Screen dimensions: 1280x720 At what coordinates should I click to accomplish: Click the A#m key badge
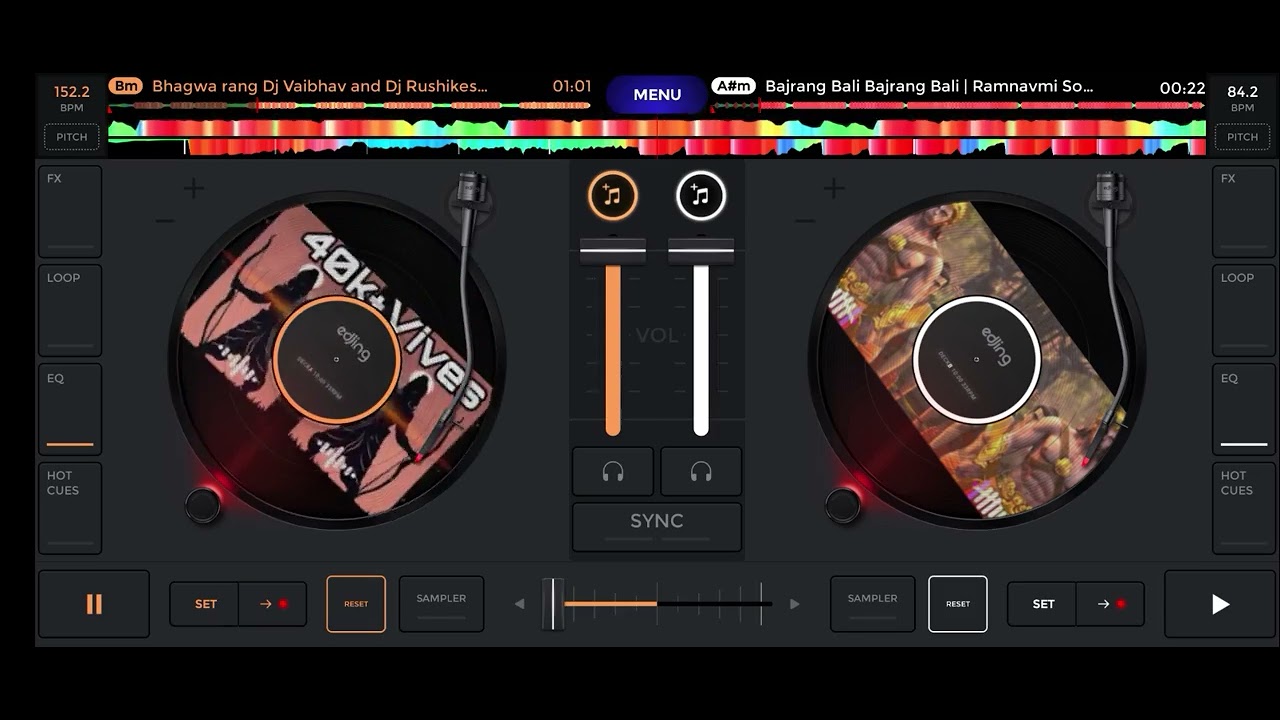(733, 86)
